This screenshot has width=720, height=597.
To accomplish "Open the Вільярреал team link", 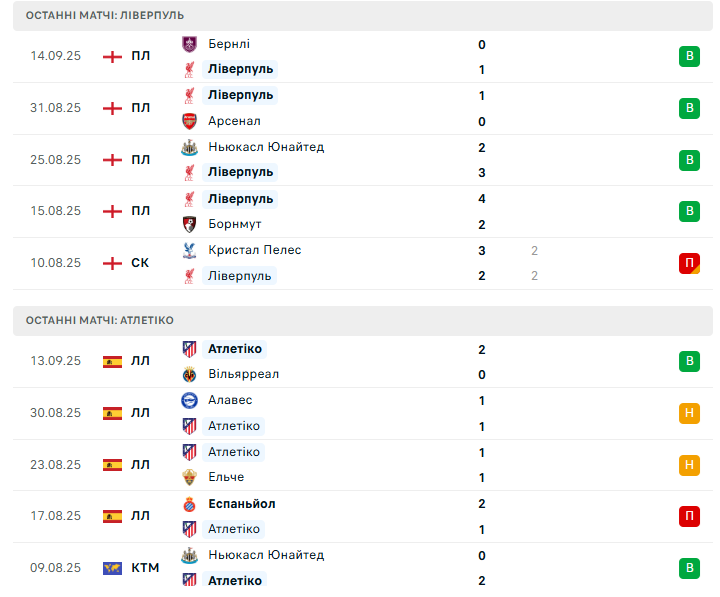I will coord(243,374).
